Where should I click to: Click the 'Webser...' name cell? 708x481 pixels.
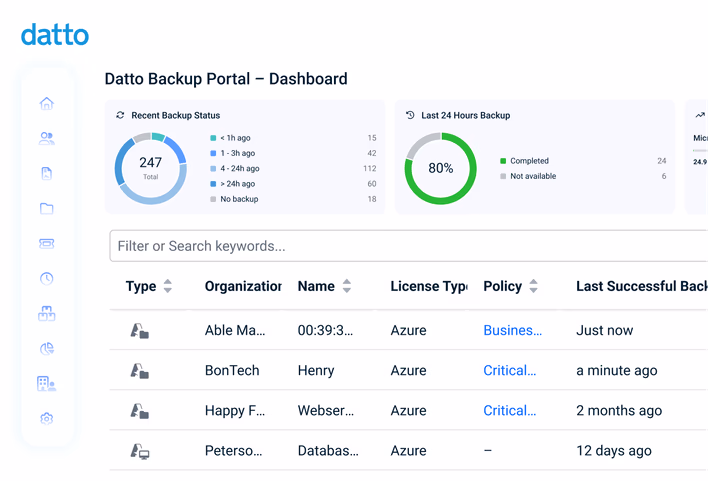[x=326, y=411]
